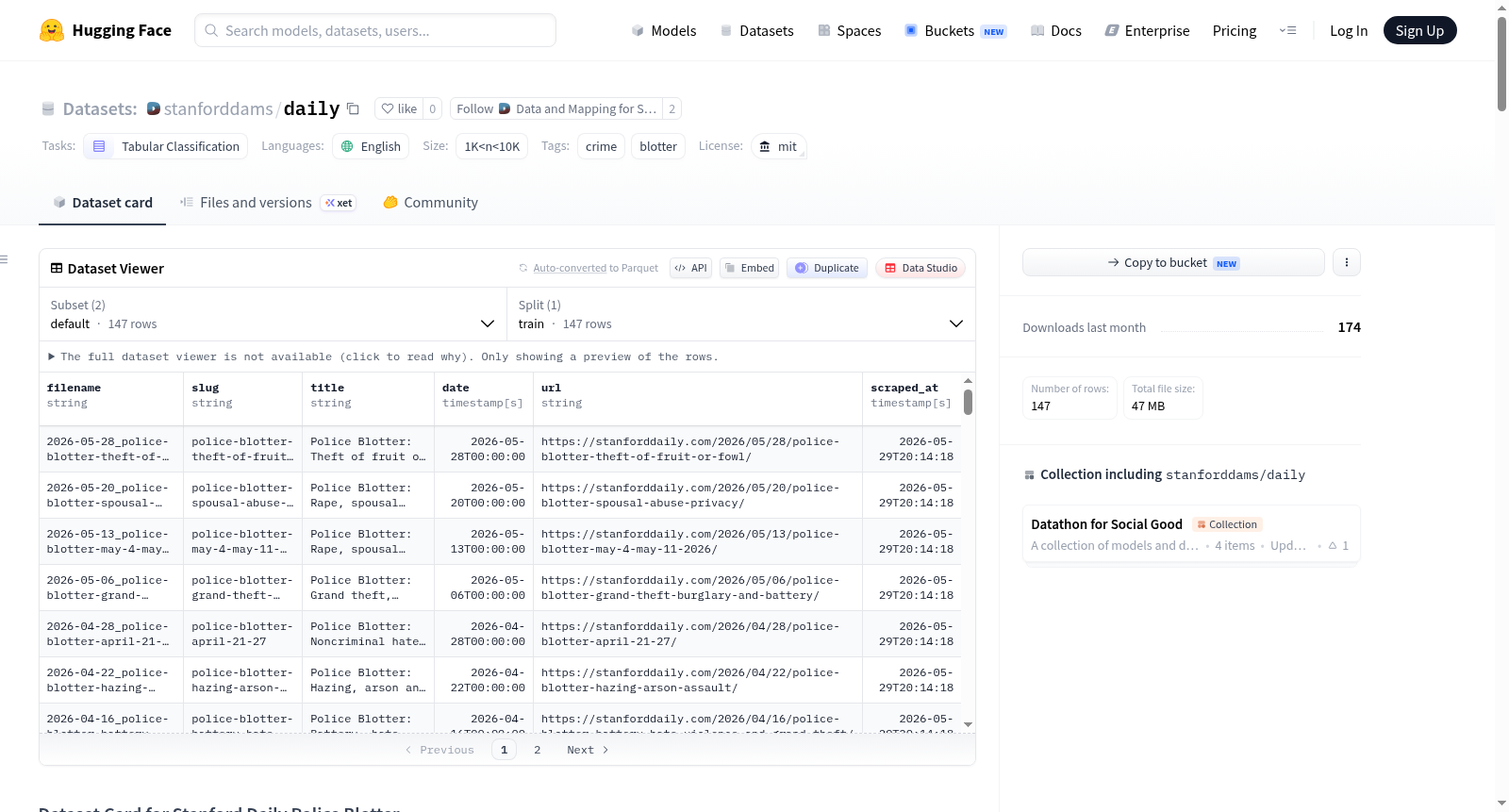Click the Hugging Face logo icon
This screenshot has height=812, width=1509.
pos(52,30)
